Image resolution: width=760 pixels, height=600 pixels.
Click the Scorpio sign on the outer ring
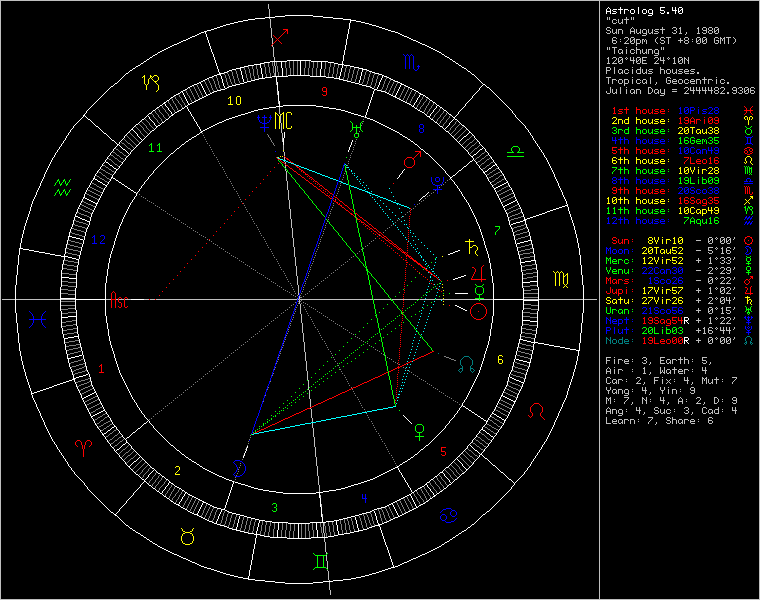pyautogui.click(x=412, y=63)
